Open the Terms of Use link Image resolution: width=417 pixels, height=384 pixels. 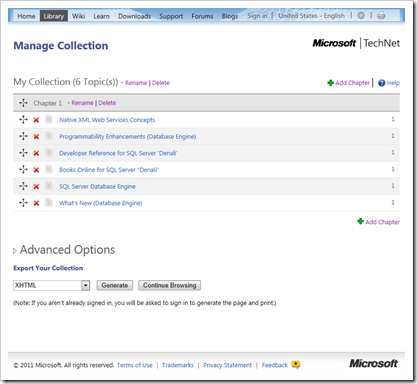135,365
